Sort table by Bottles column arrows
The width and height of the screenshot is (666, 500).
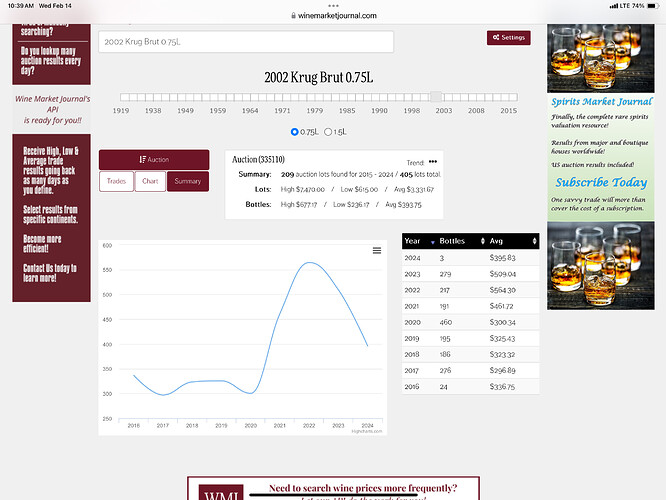point(483,241)
